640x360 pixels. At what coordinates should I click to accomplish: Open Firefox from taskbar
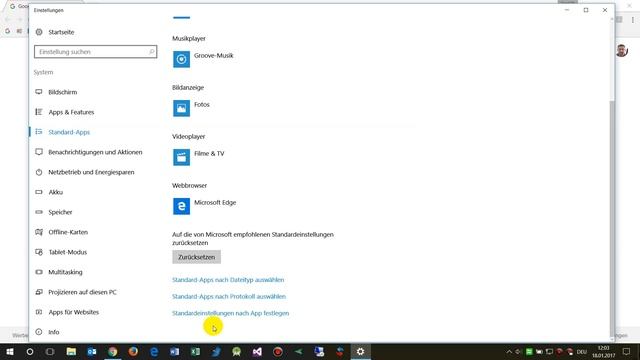pyautogui.click(x=133, y=351)
